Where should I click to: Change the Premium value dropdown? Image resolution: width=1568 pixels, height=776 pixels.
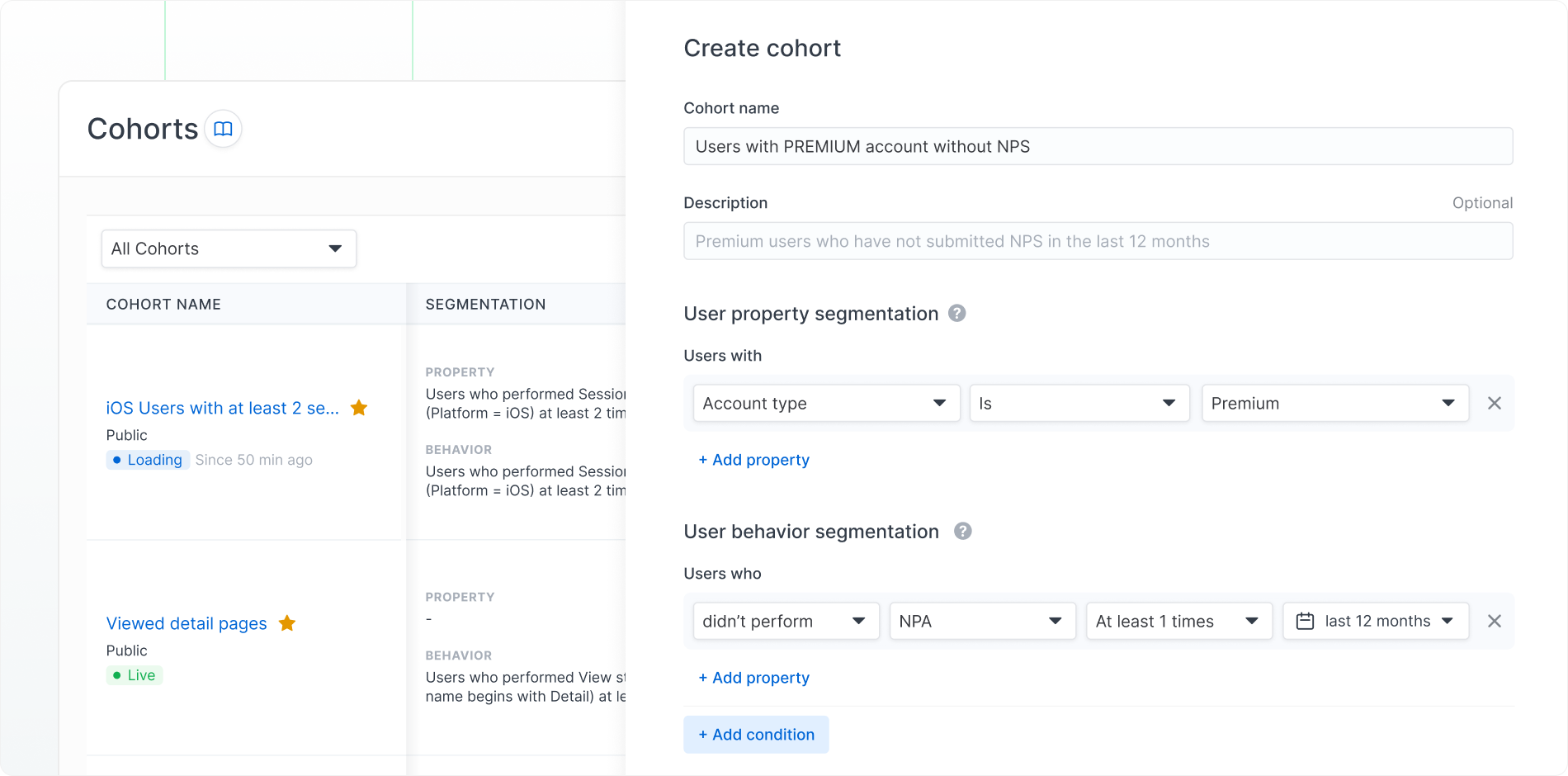pyautogui.click(x=1334, y=403)
